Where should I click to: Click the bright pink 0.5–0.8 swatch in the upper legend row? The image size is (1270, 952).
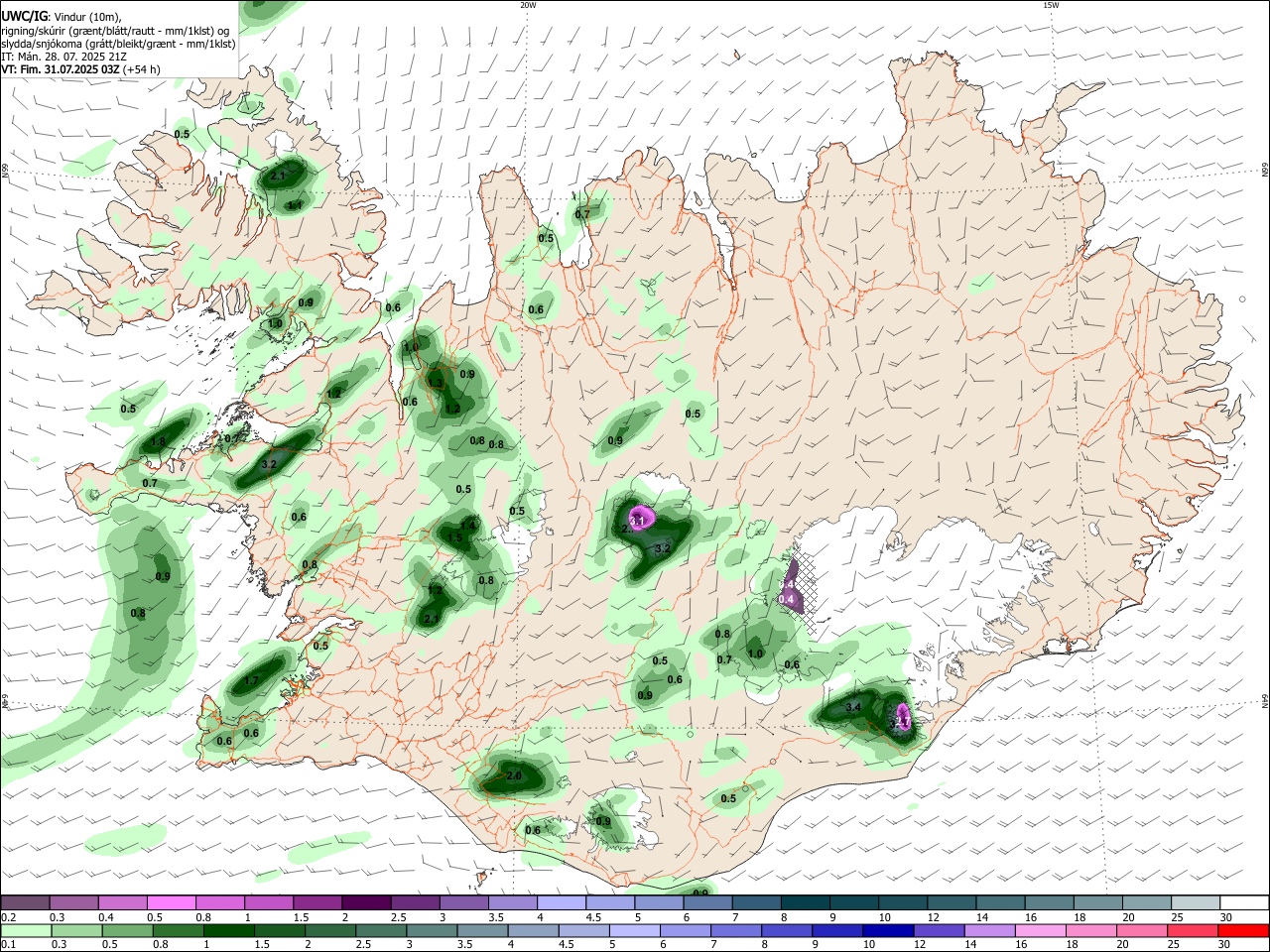tap(171, 903)
